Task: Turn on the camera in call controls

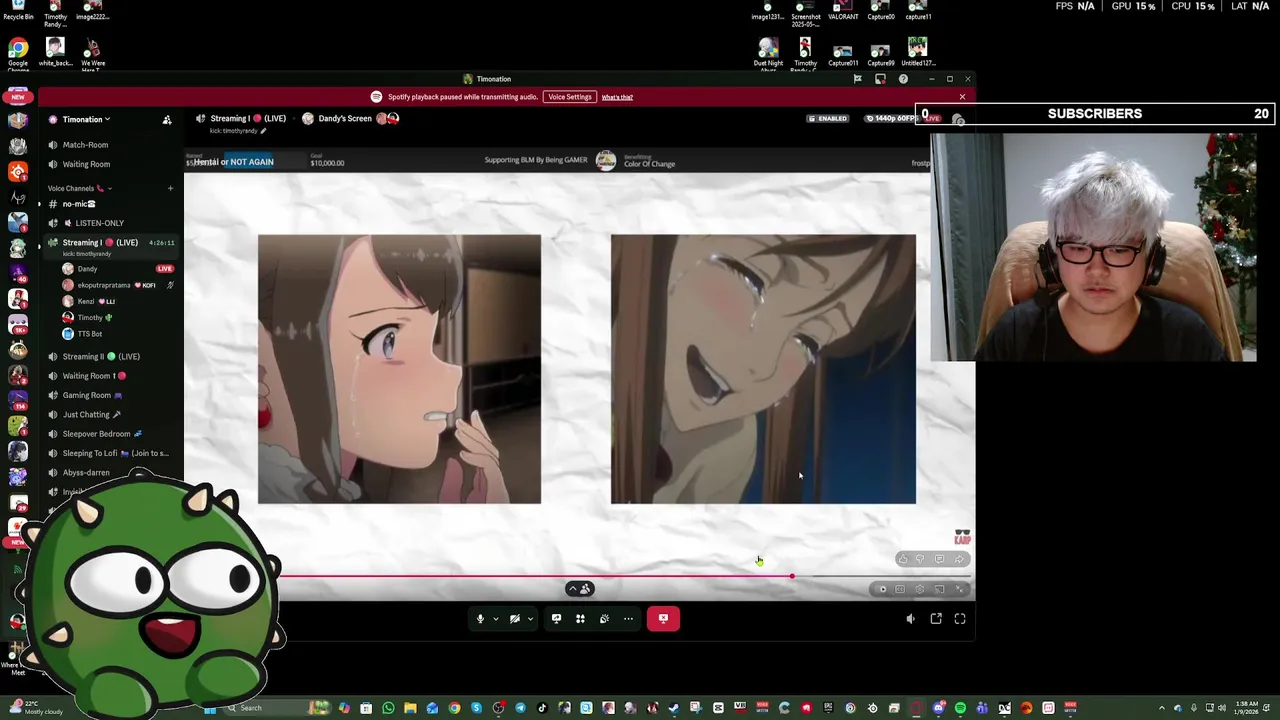Action: pyautogui.click(x=515, y=619)
